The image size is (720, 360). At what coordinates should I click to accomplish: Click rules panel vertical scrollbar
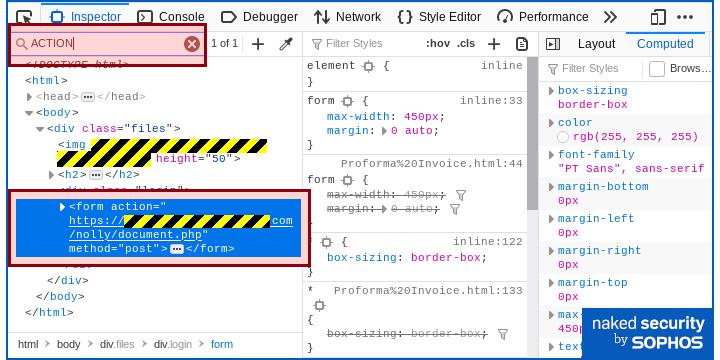pyautogui.click(x=532, y=133)
